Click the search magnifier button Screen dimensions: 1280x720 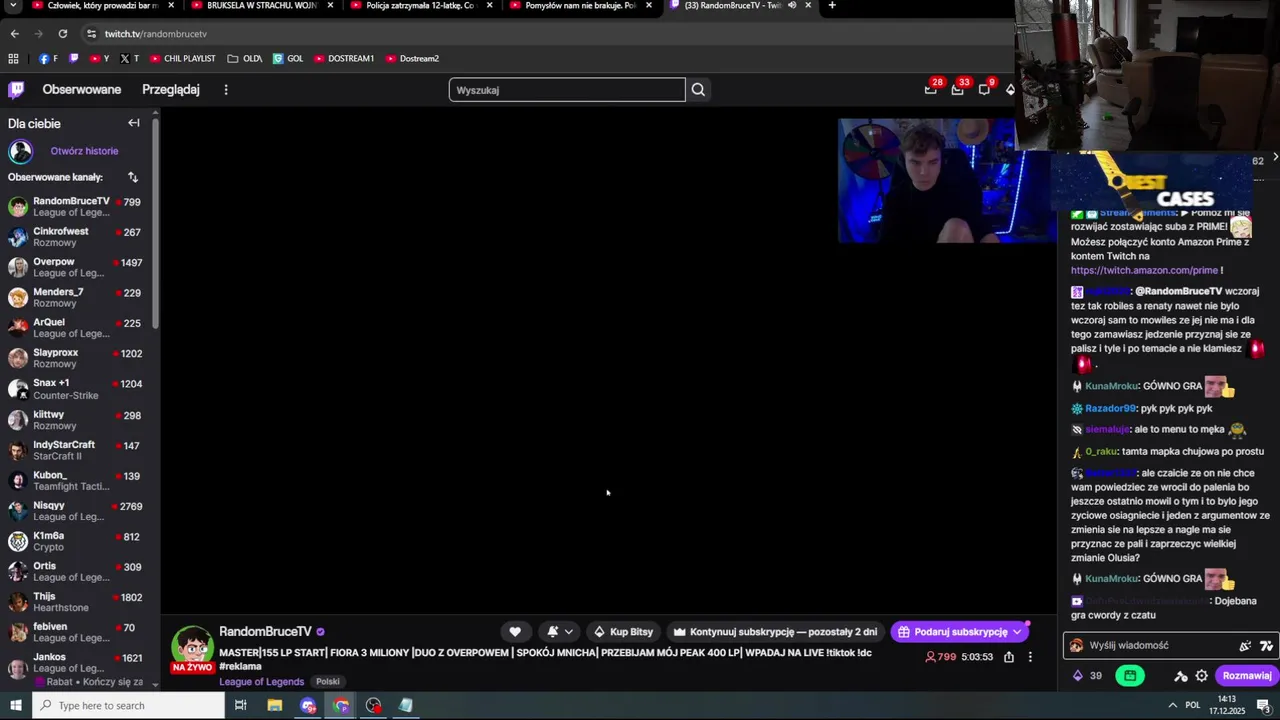pyautogui.click(x=698, y=90)
